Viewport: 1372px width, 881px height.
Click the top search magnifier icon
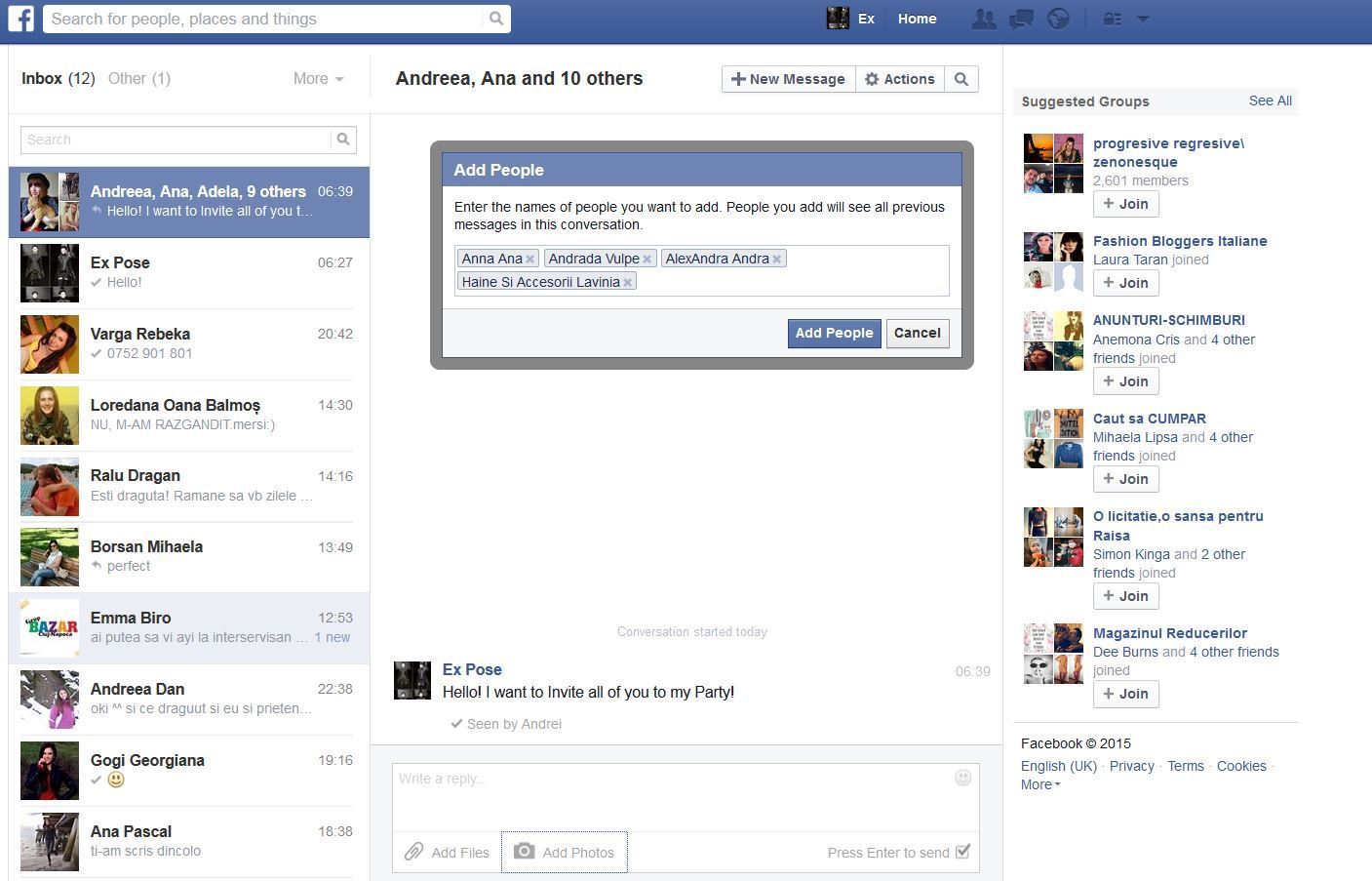point(496,19)
